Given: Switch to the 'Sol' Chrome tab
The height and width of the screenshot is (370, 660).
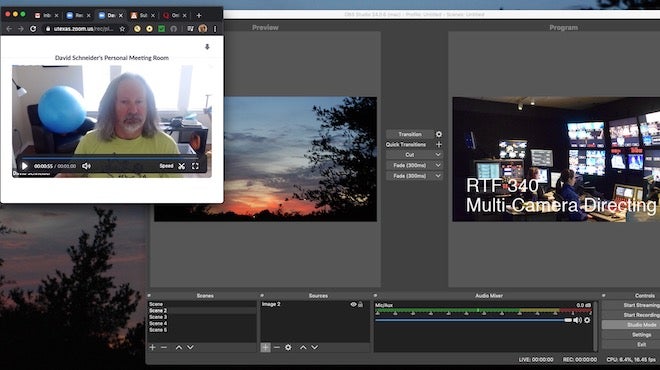Looking at the screenshot, I should (x=142, y=15).
